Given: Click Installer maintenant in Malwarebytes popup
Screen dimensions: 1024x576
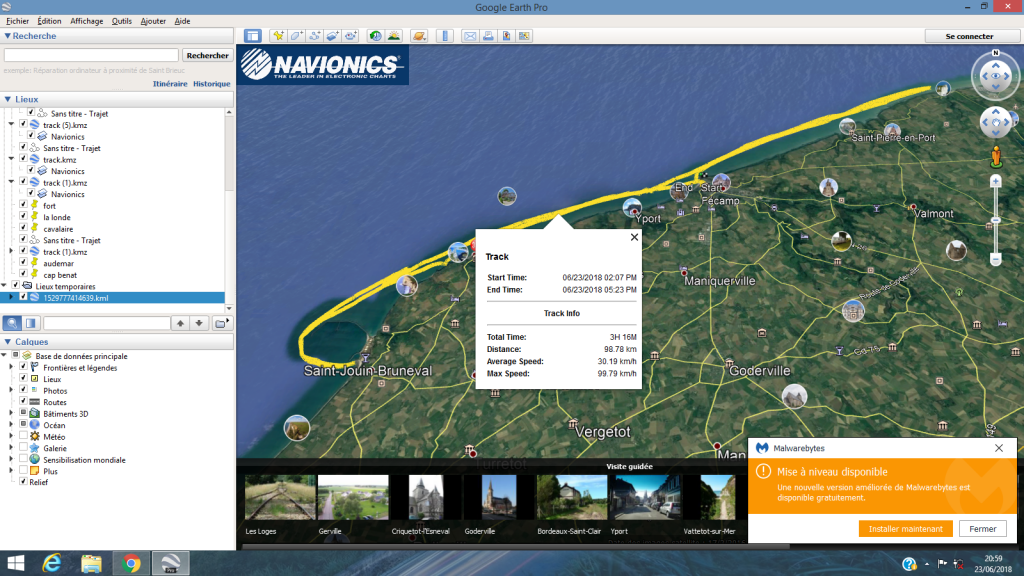Looking at the screenshot, I should [x=905, y=529].
